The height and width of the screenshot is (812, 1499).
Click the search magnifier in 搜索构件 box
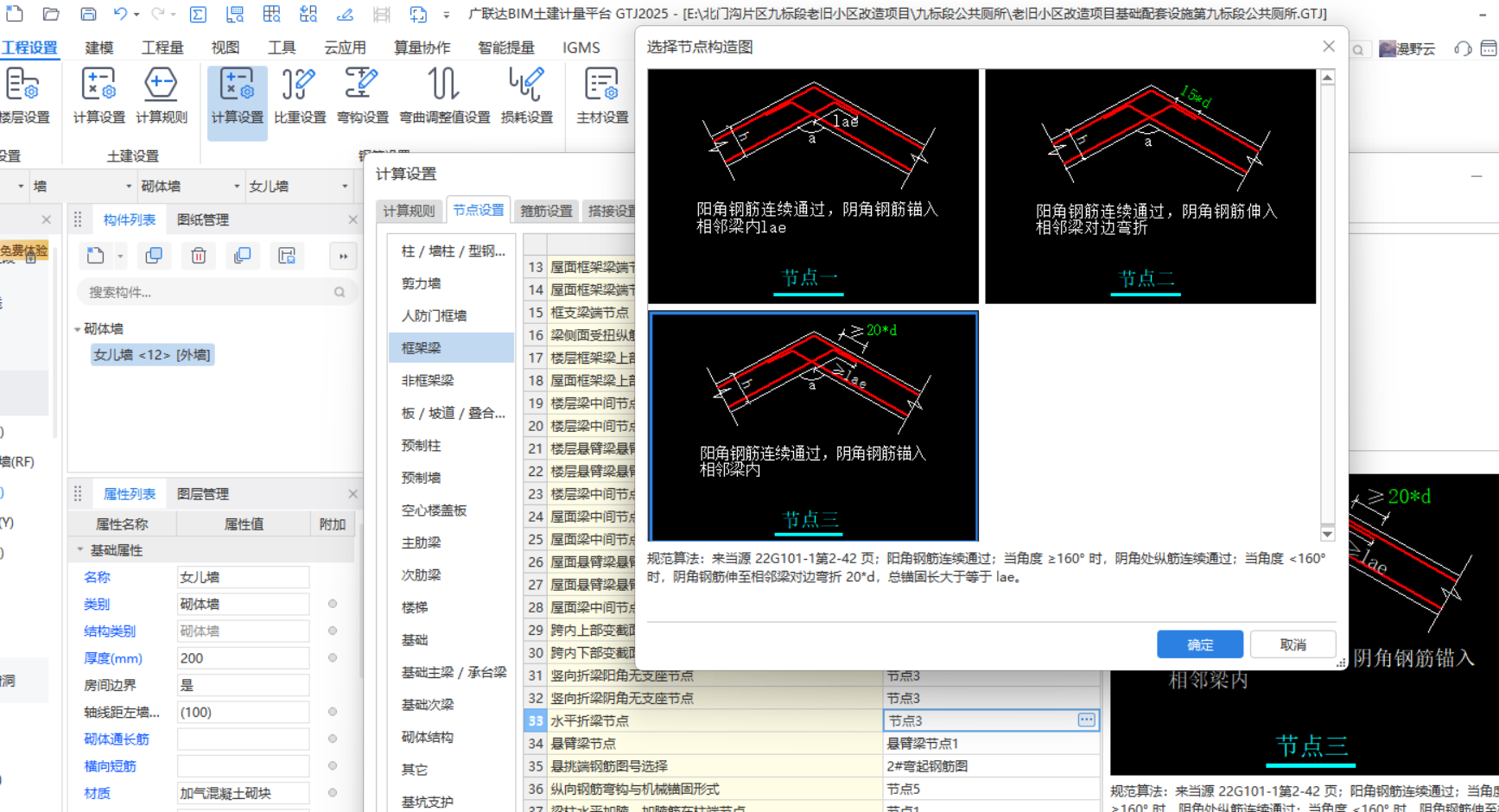[340, 292]
